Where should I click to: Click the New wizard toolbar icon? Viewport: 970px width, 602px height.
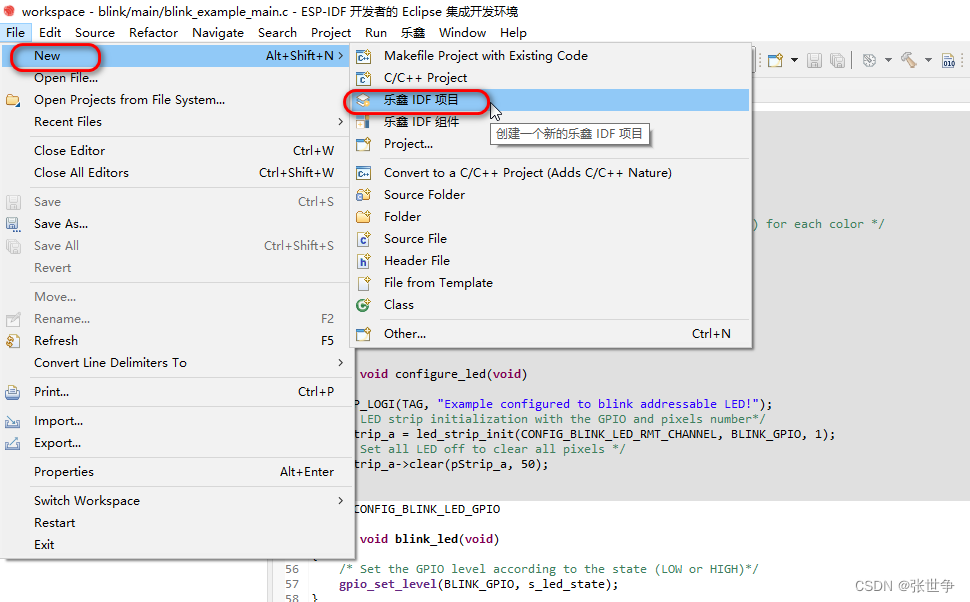click(x=775, y=60)
